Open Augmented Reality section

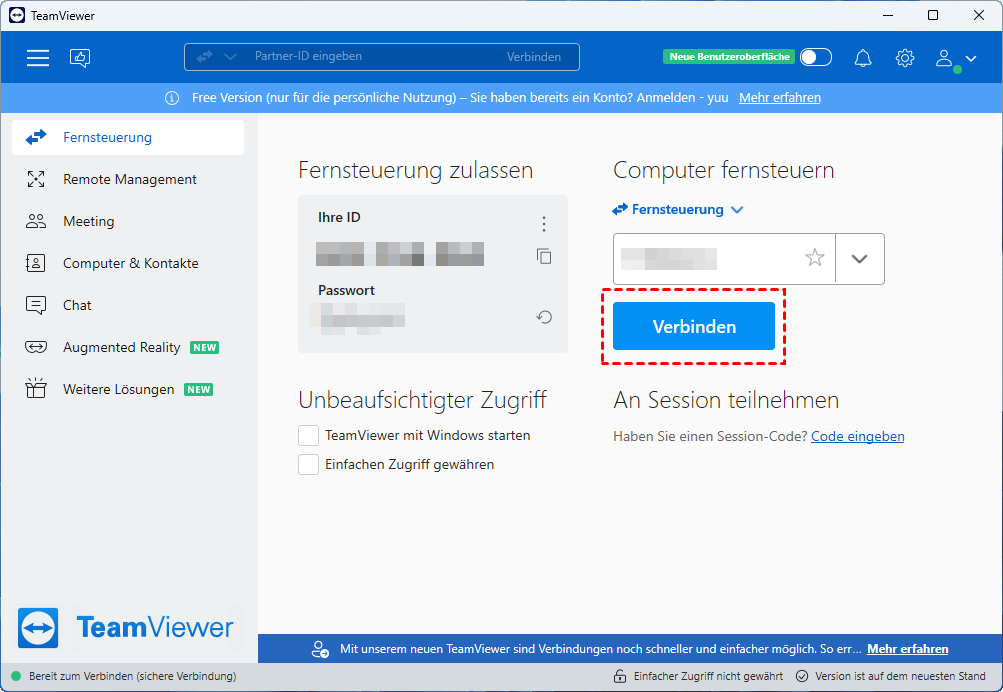(x=128, y=347)
